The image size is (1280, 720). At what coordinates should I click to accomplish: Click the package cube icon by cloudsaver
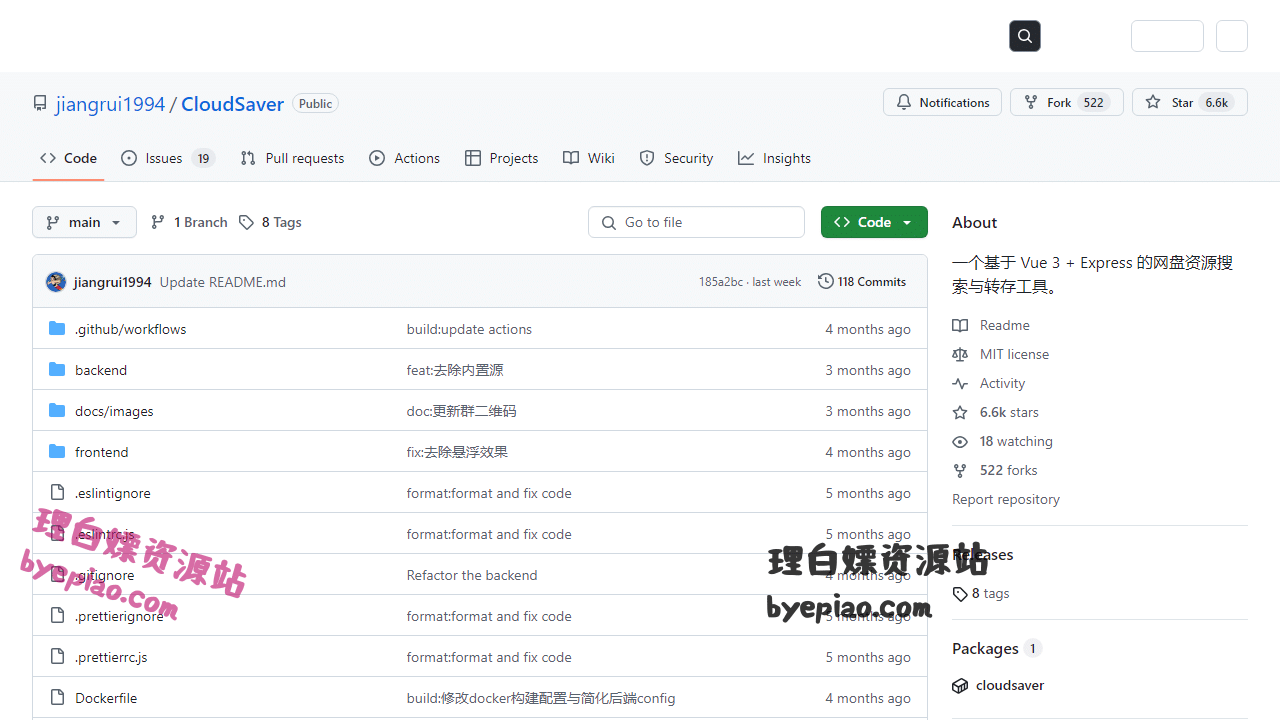click(x=960, y=685)
